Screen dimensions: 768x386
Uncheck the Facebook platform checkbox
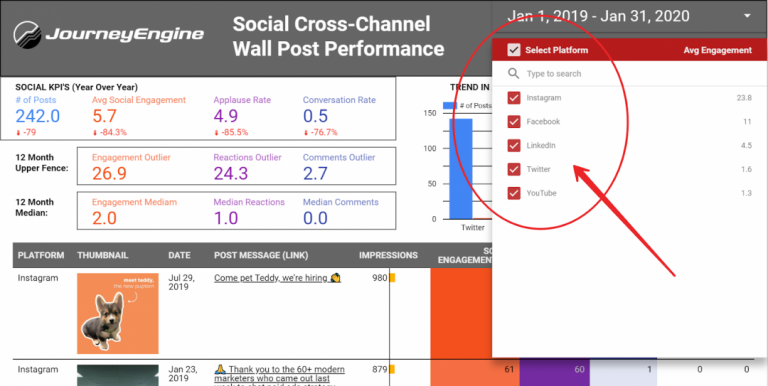tap(513, 121)
